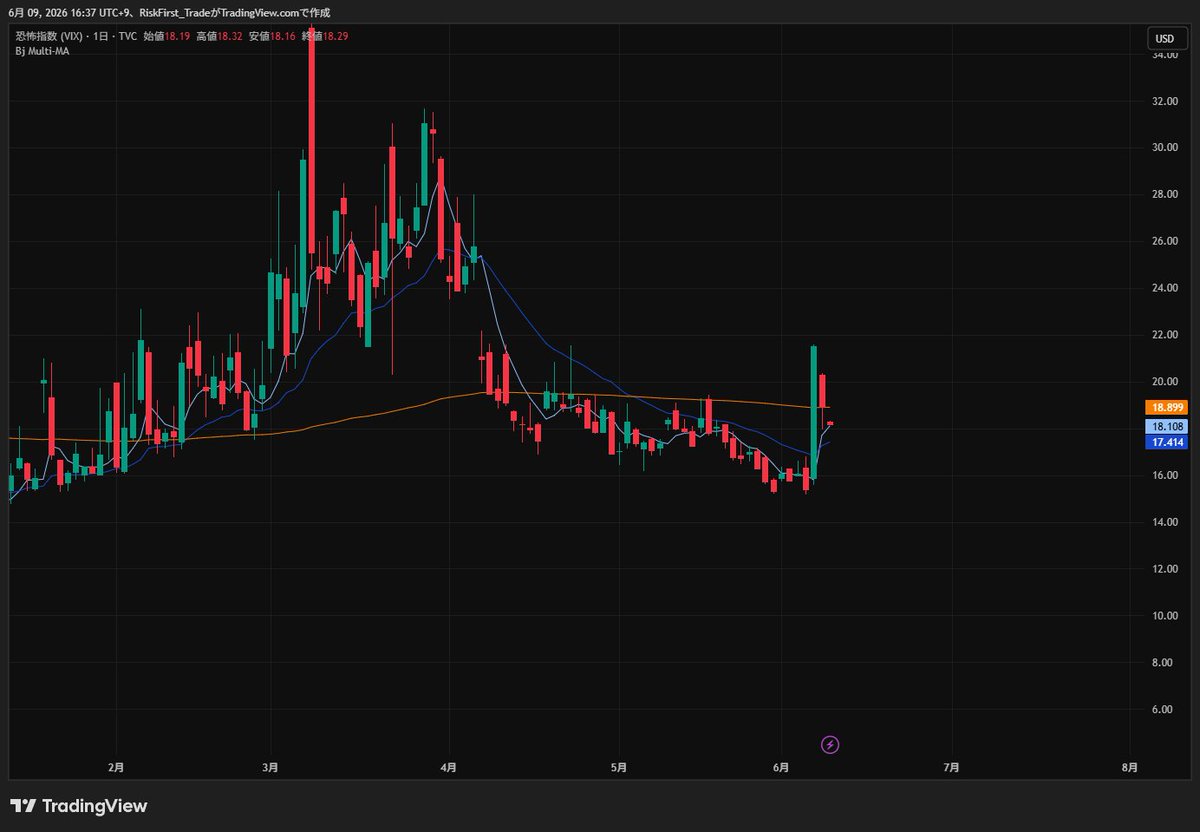The image size is (1200, 832).
Task: Click the 安値 18.16 low value
Action: (273, 36)
